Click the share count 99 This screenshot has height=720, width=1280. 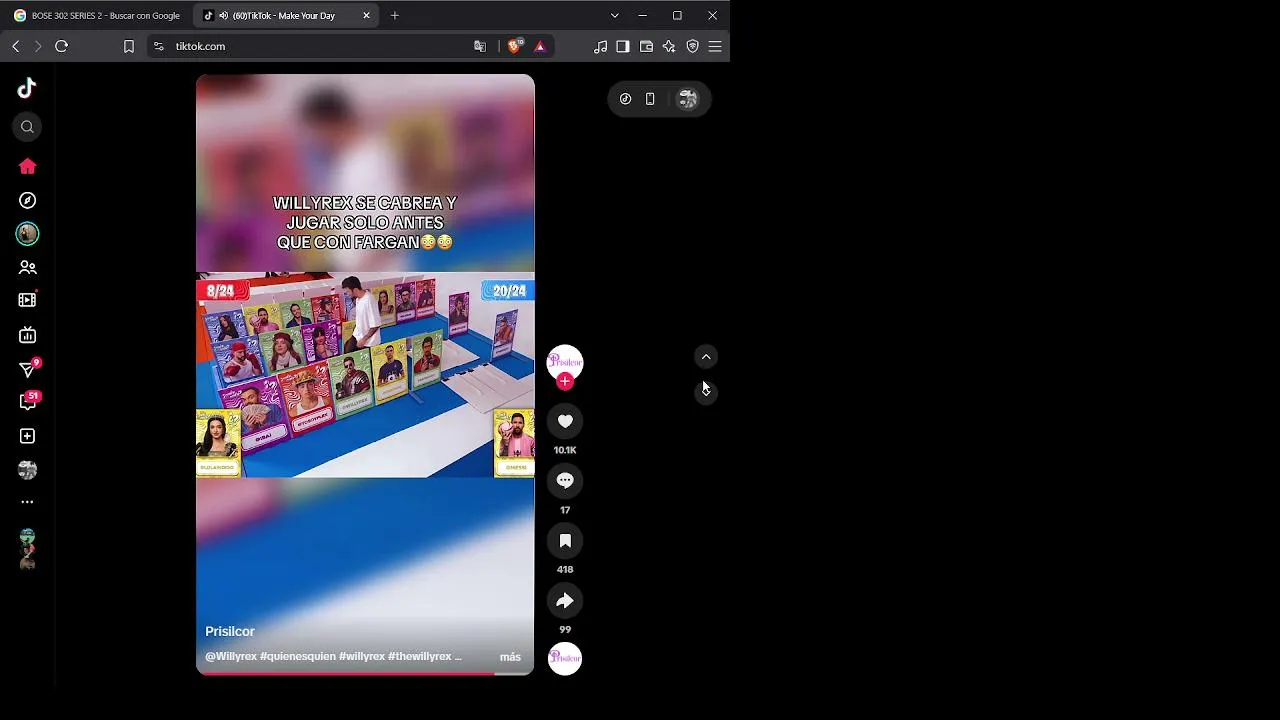(565, 629)
